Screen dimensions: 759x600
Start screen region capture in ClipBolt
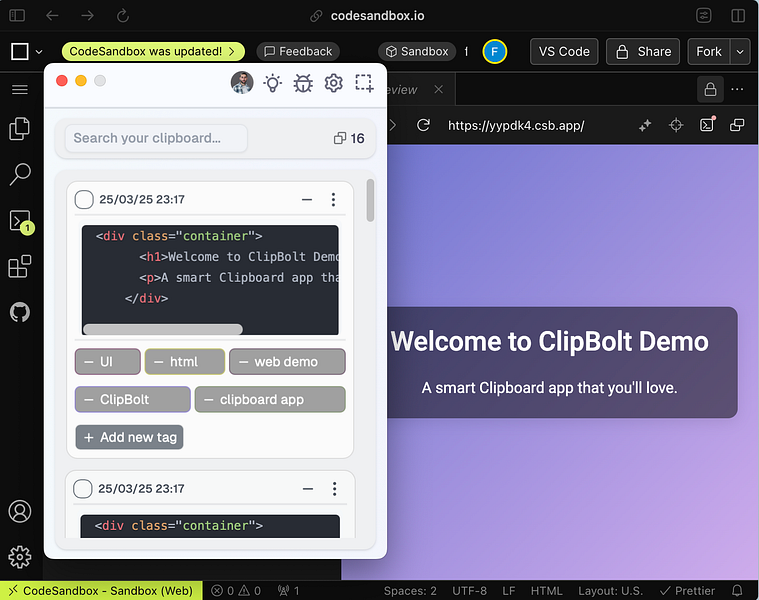(364, 83)
